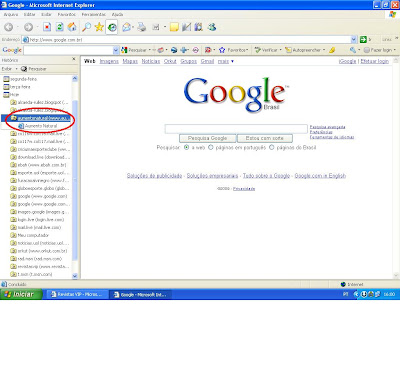Expand the terça-feira history group
The width and height of the screenshot is (400, 374).
pyautogui.click(x=17, y=87)
